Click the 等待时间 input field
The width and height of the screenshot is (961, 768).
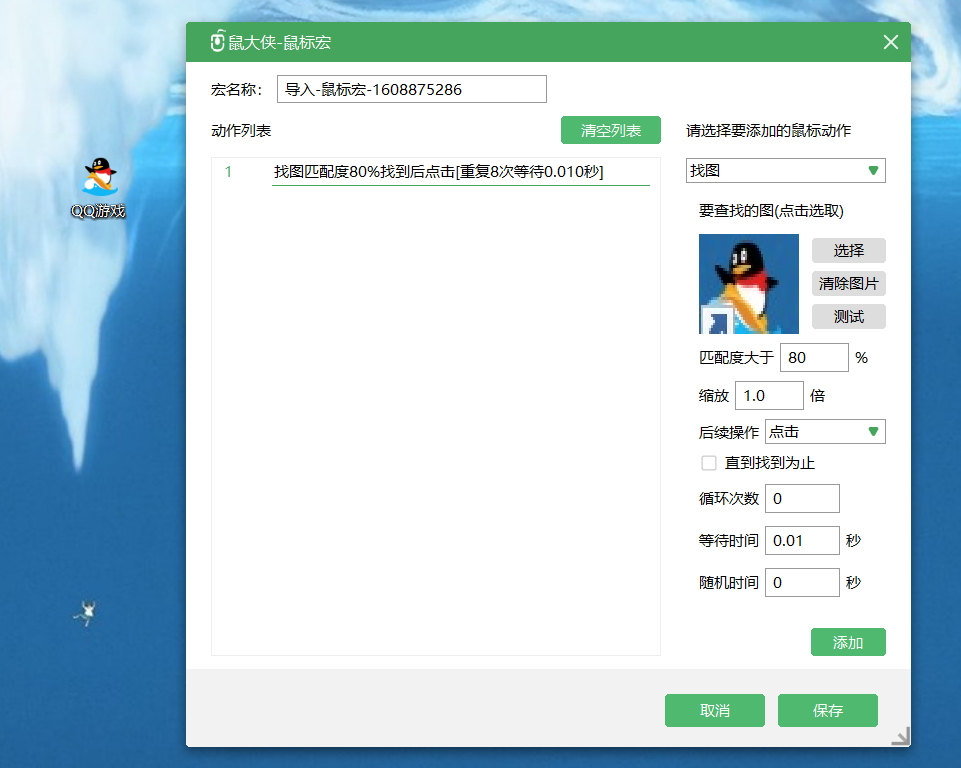801,541
